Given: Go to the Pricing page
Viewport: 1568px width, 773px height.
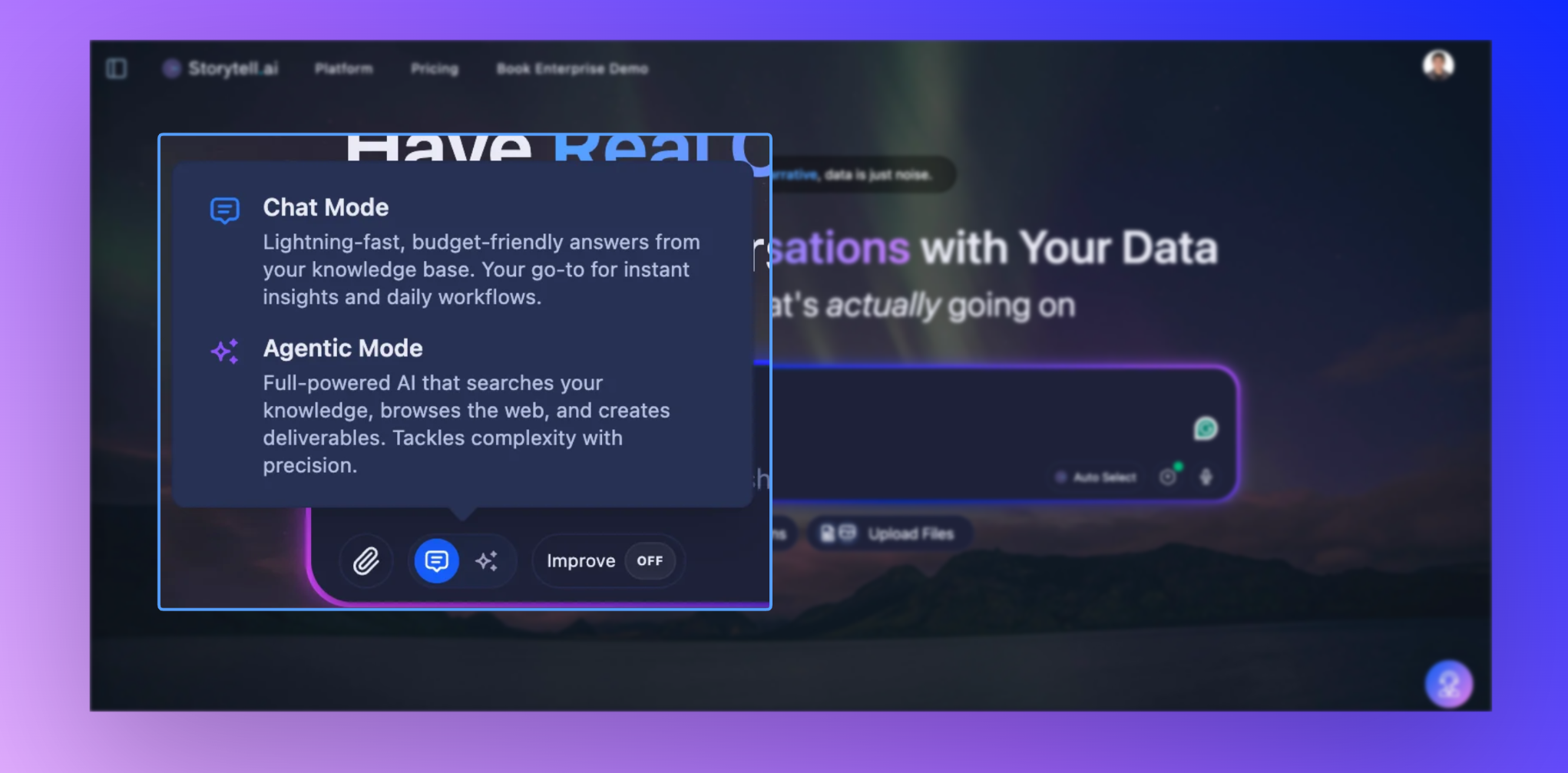Looking at the screenshot, I should pos(434,69).
